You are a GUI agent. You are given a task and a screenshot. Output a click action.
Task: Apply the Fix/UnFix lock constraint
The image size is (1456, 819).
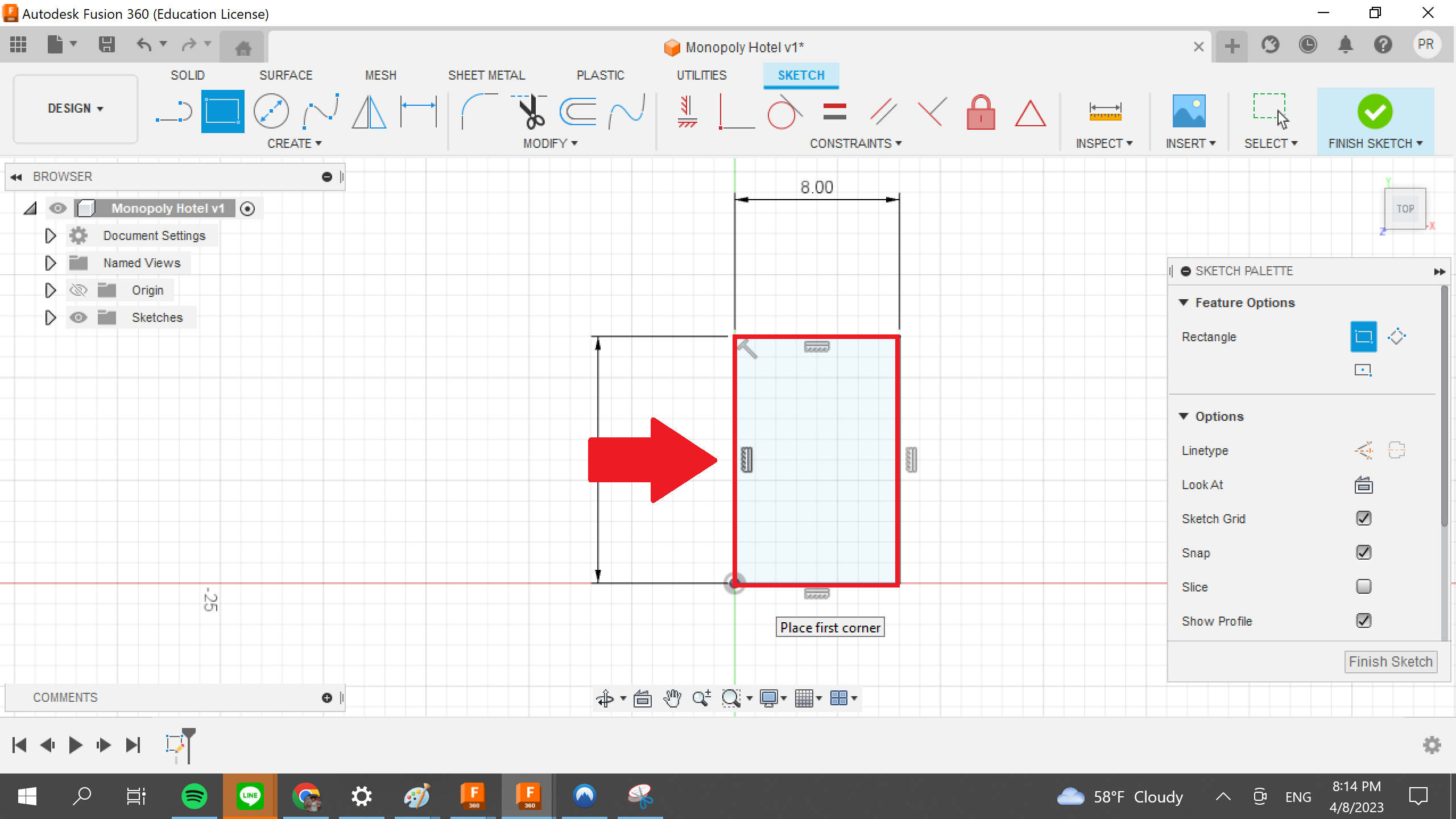980,112
